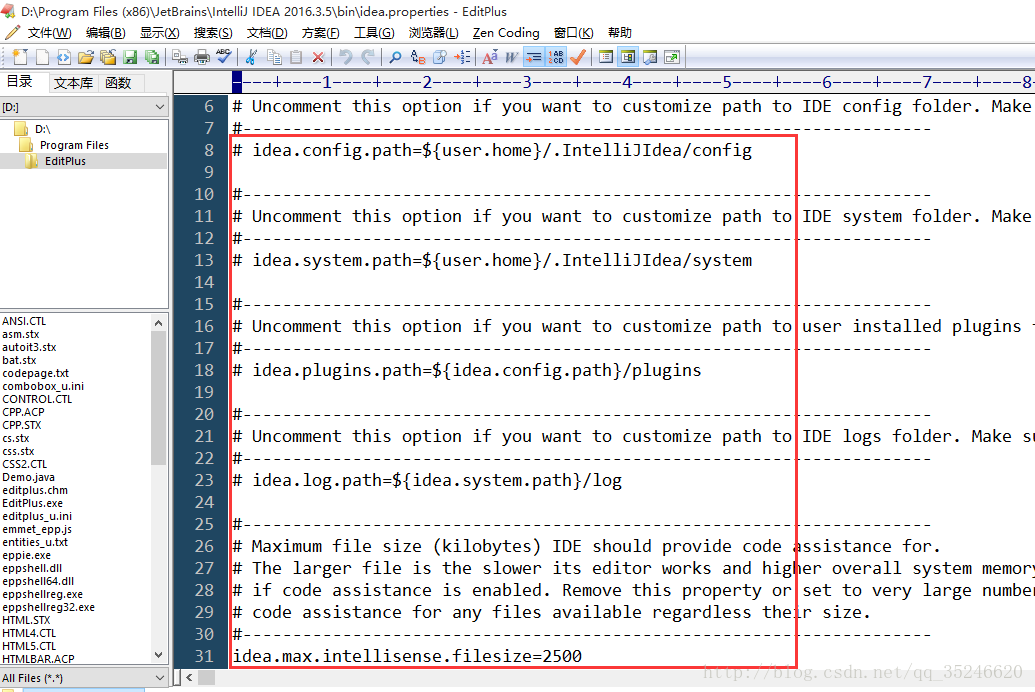
Task: Copy selection toolbar icon
Action: coord(274,57)
